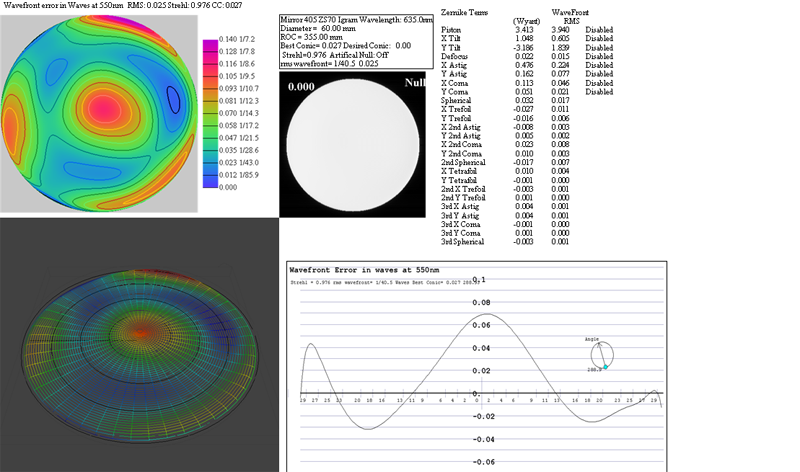Click the '0.047 1/21.5' legend label
This screenshot has height=472, width=800.
point(239,138)
